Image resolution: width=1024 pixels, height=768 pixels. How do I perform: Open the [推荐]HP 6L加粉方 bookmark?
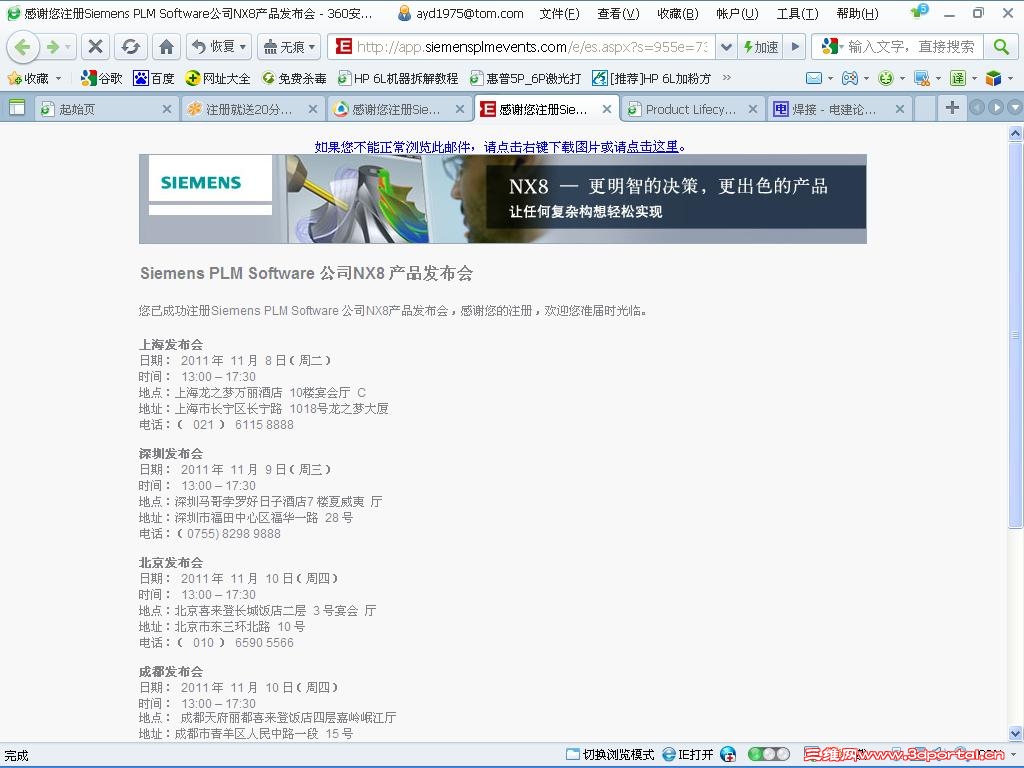tap(651, 78)
